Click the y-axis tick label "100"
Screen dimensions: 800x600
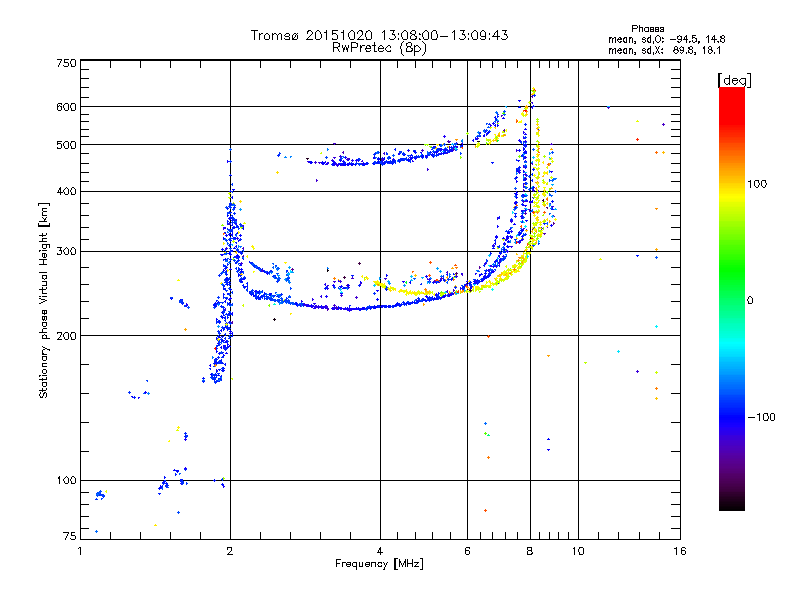(x=66, y=481)
